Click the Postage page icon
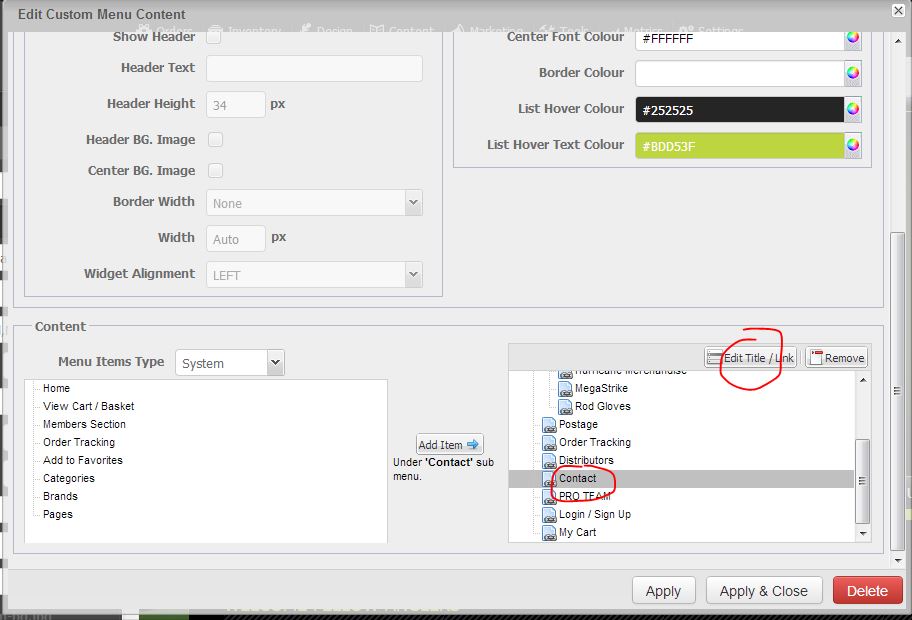 click(x=549, y=425)
